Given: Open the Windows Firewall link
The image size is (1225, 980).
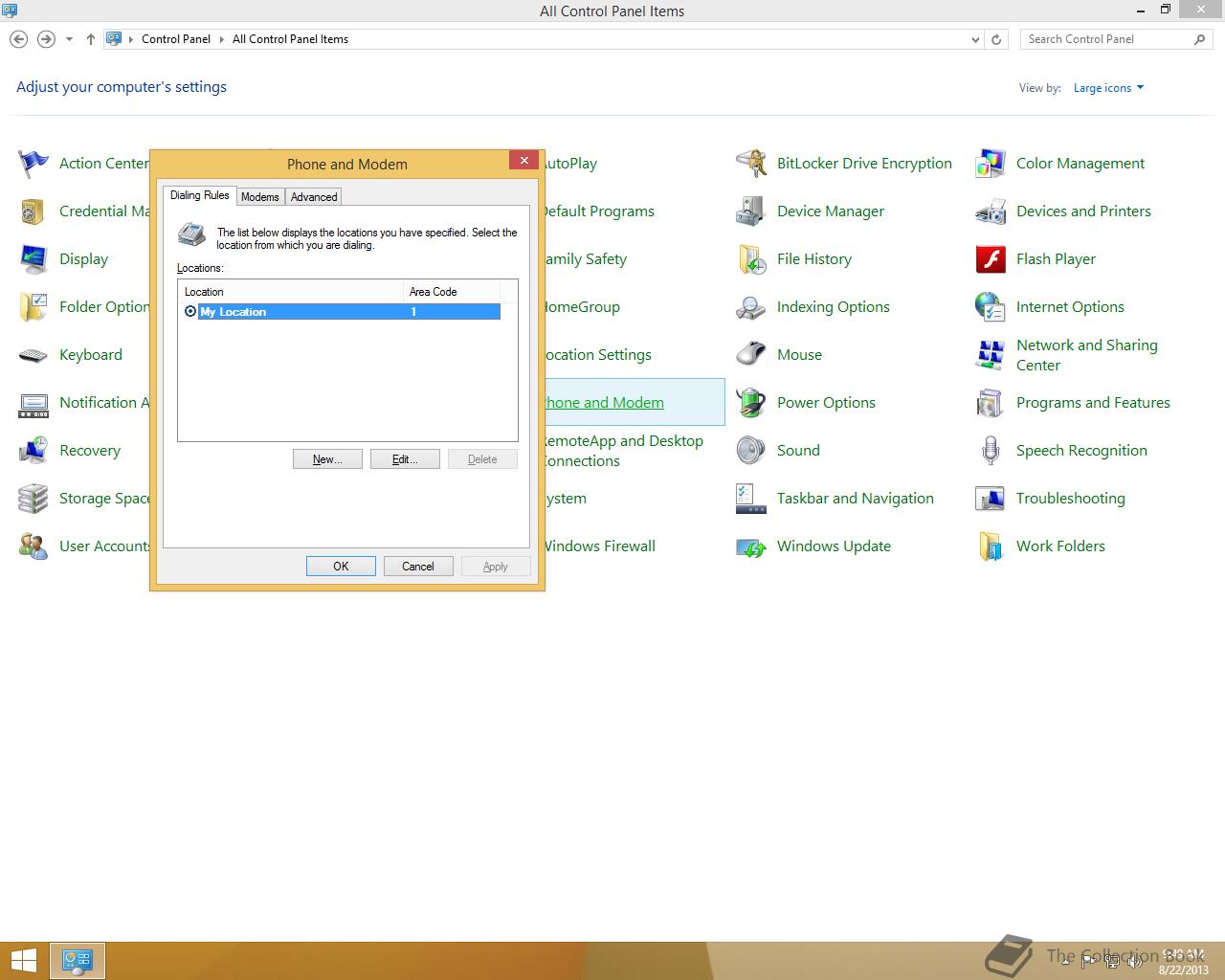Looking at the screenshot, I should pos(600,546).
